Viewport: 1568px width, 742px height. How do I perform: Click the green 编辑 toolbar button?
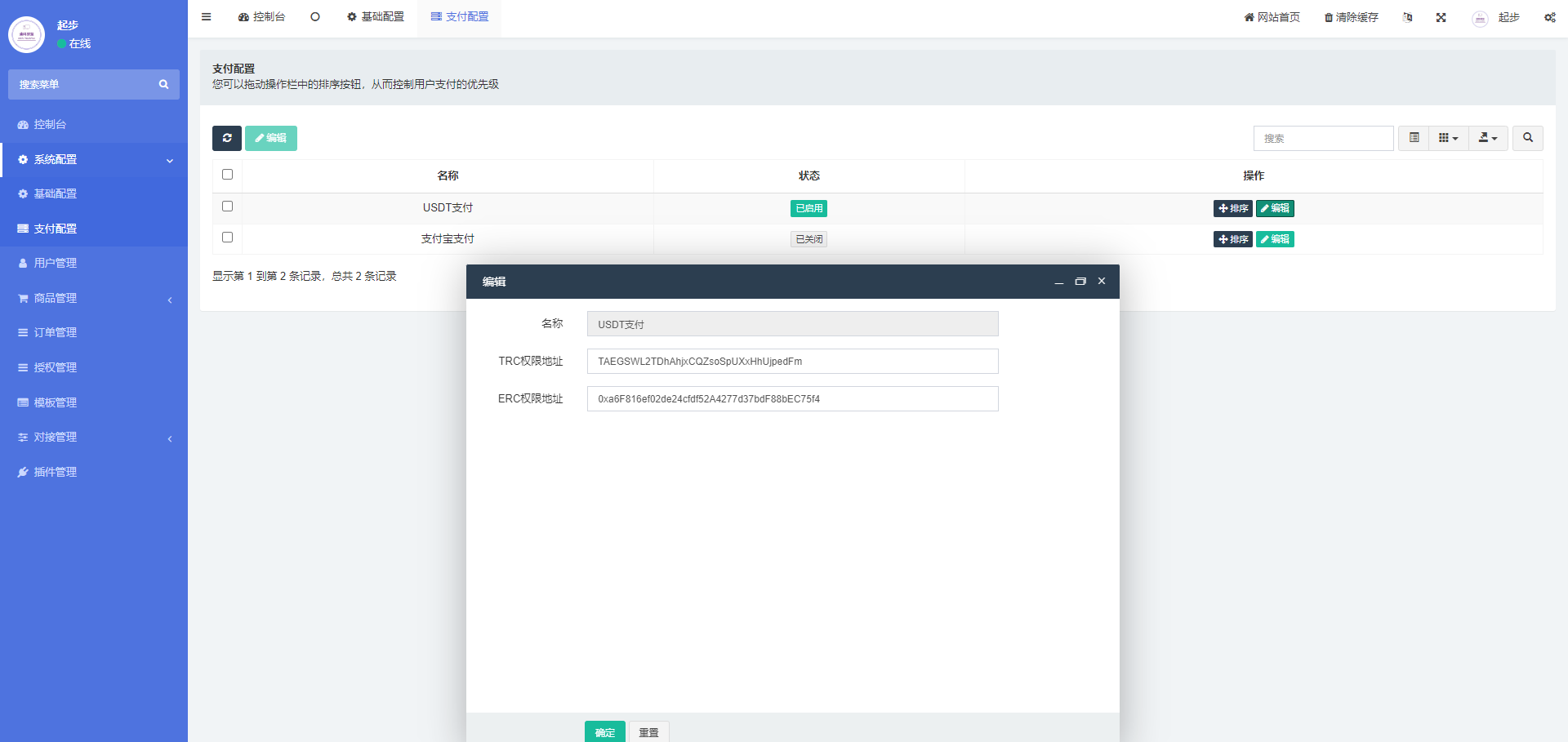click(271, 138)
